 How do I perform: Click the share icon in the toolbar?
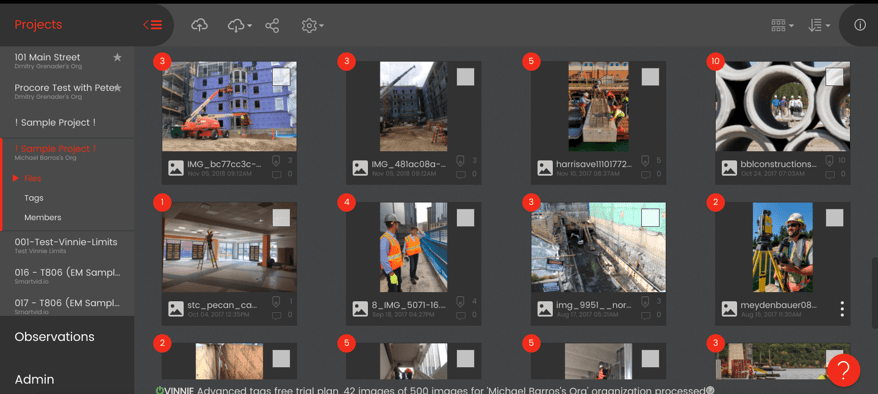pyautogui.click(x=272, y=25)
